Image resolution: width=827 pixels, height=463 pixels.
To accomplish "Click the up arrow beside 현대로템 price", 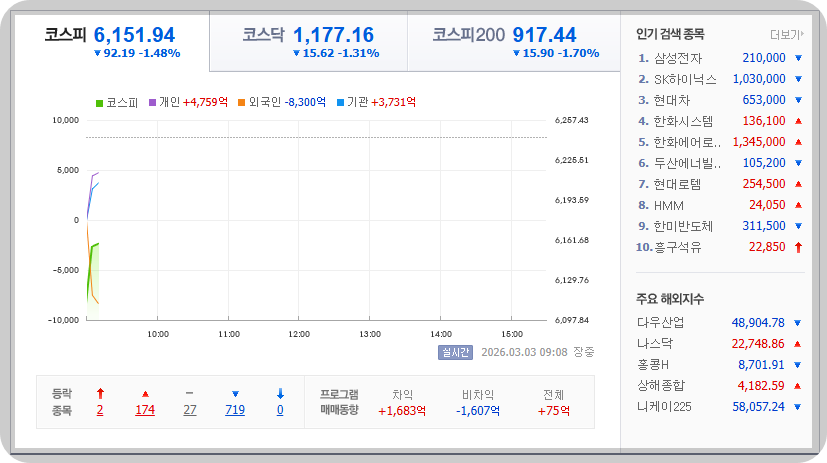I will 799,184.
